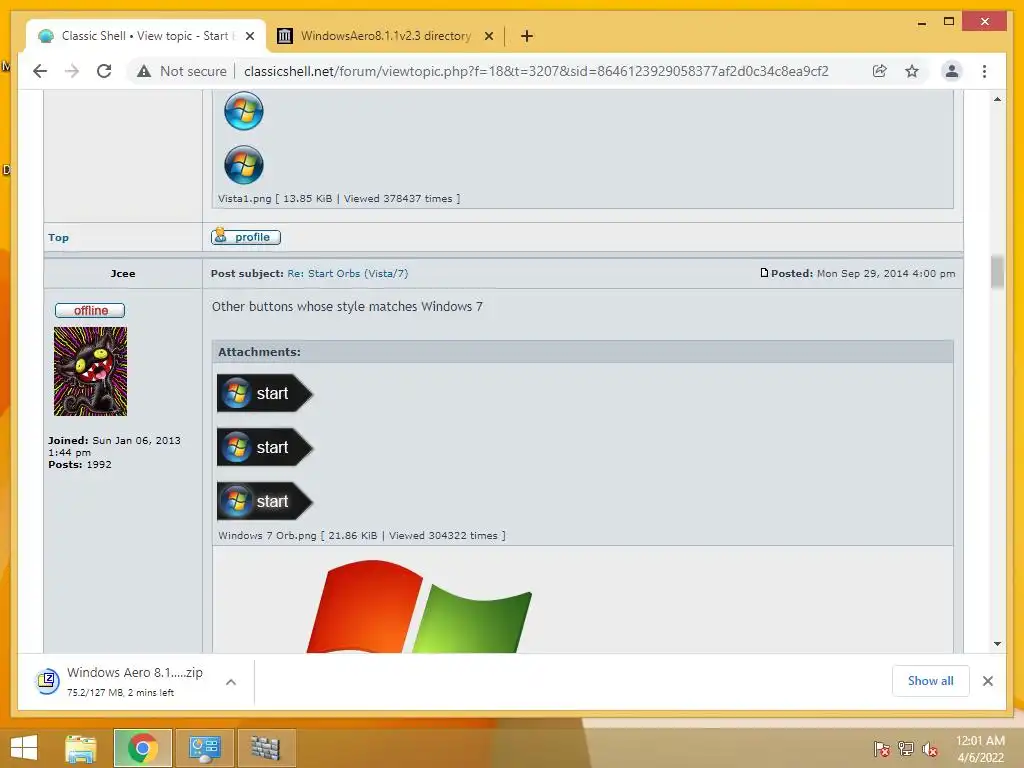1024x768 pixels.
Task: Click the Chrome taskbar icon
Action: tap(142, 748)
